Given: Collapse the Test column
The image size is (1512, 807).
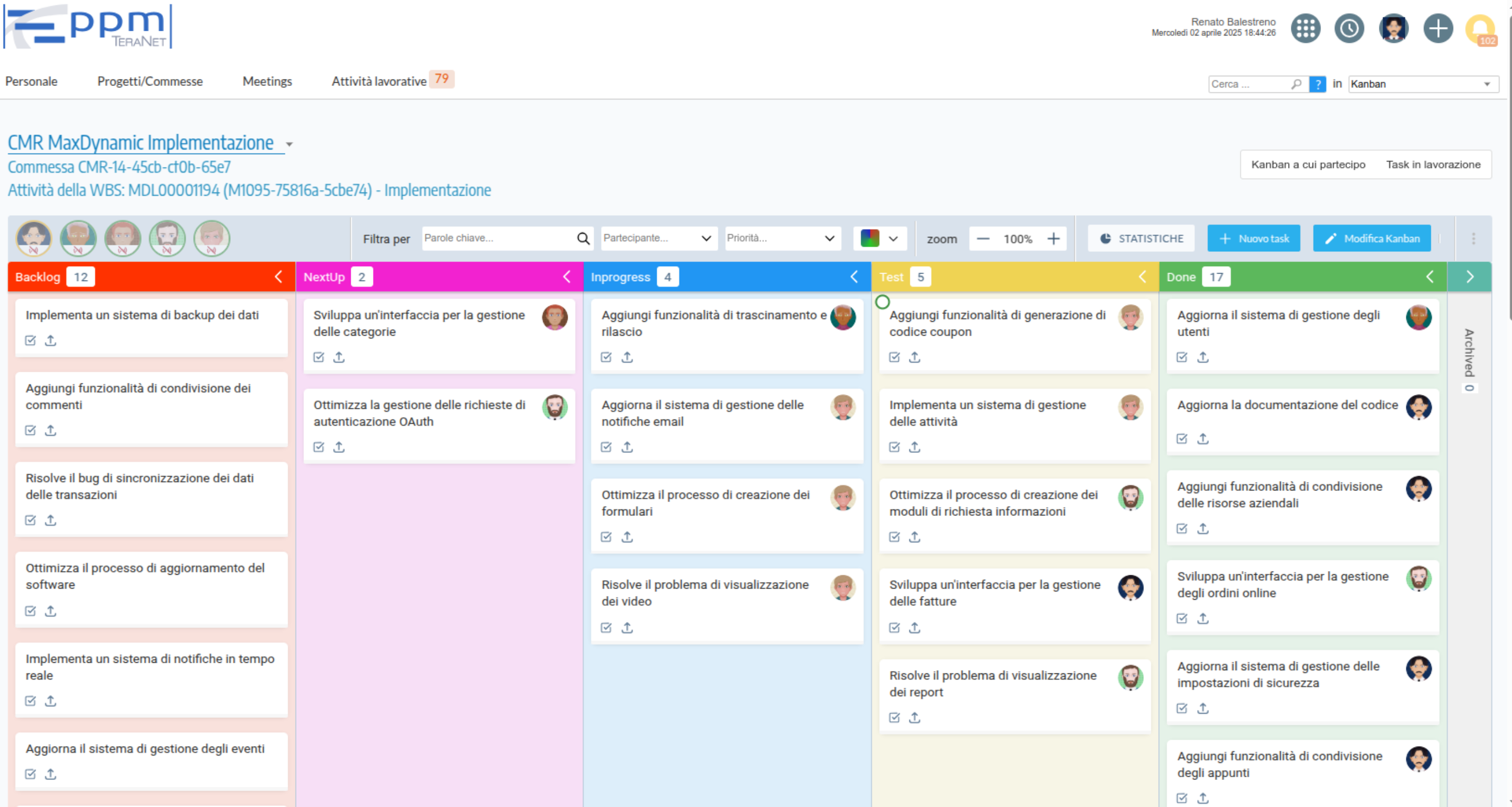Looking at the screenshot, I should (1142, 276).
